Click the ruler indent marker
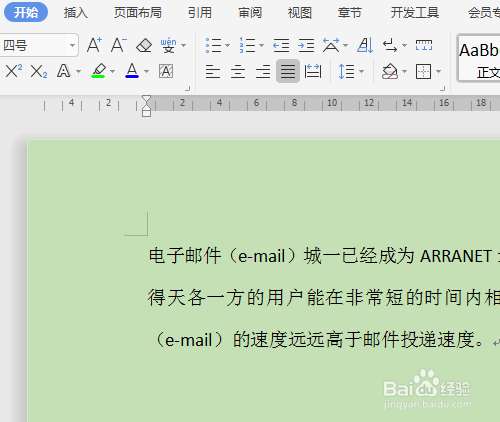 pyautogui.click(x=146, y=106)
